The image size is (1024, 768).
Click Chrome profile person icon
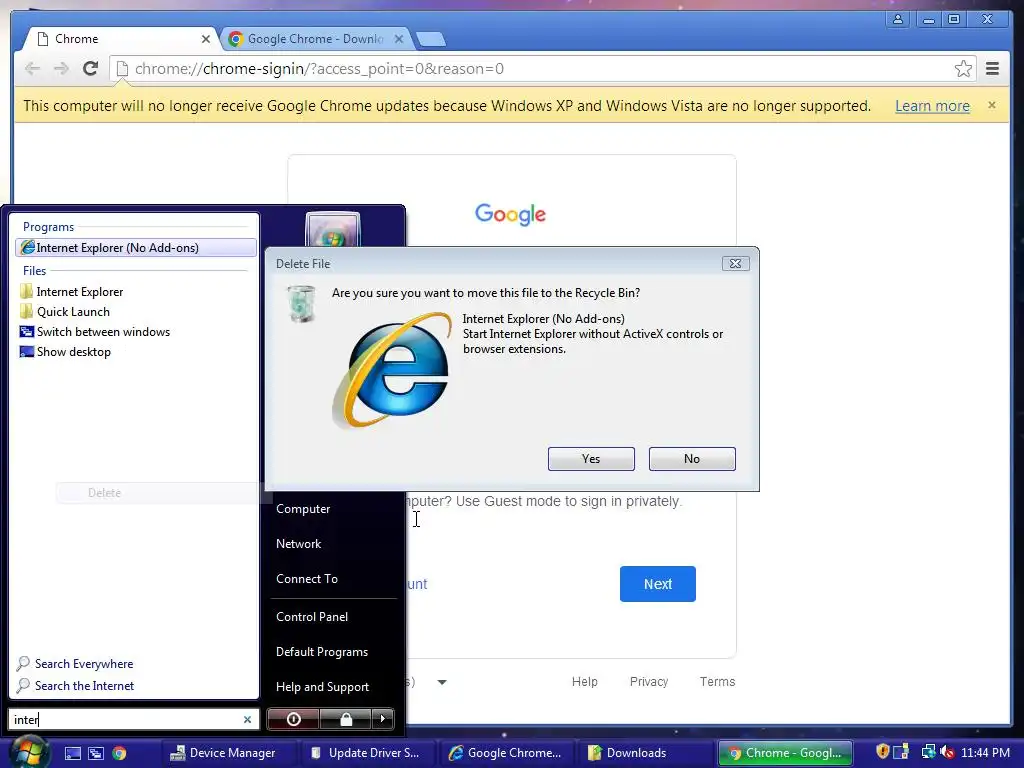click(898, 19)
